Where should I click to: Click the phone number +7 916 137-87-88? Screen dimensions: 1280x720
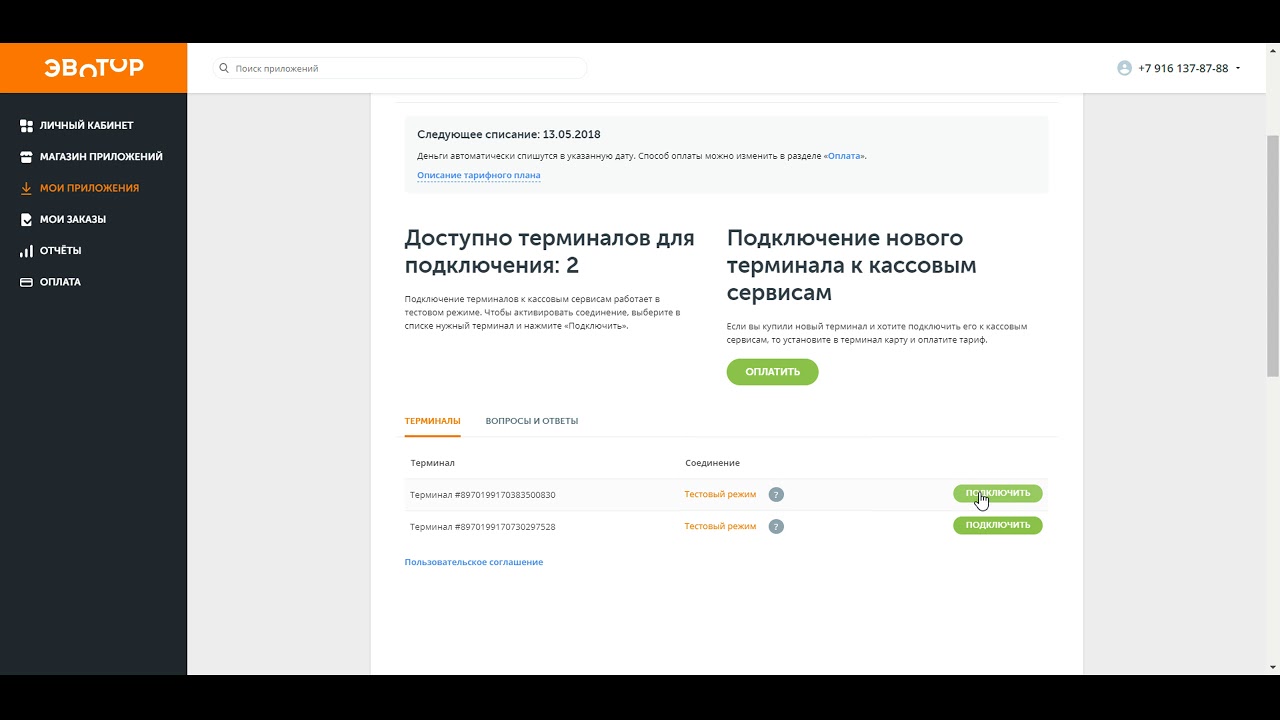[x=1183, y=69]
